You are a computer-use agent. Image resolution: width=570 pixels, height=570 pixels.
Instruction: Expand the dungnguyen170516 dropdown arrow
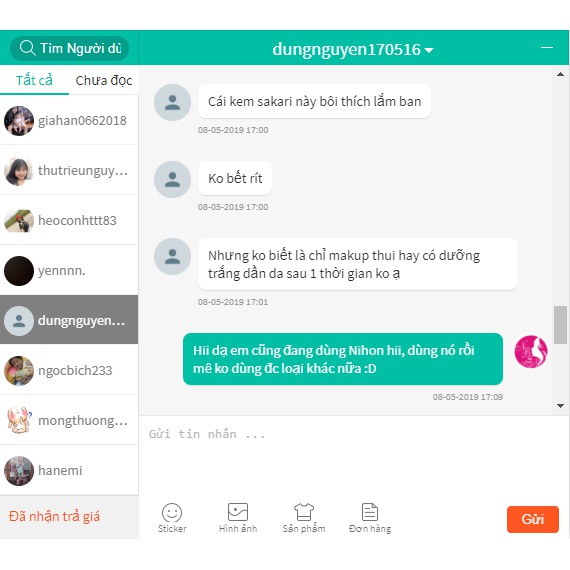pyautogui.click(x=429, y=50)
